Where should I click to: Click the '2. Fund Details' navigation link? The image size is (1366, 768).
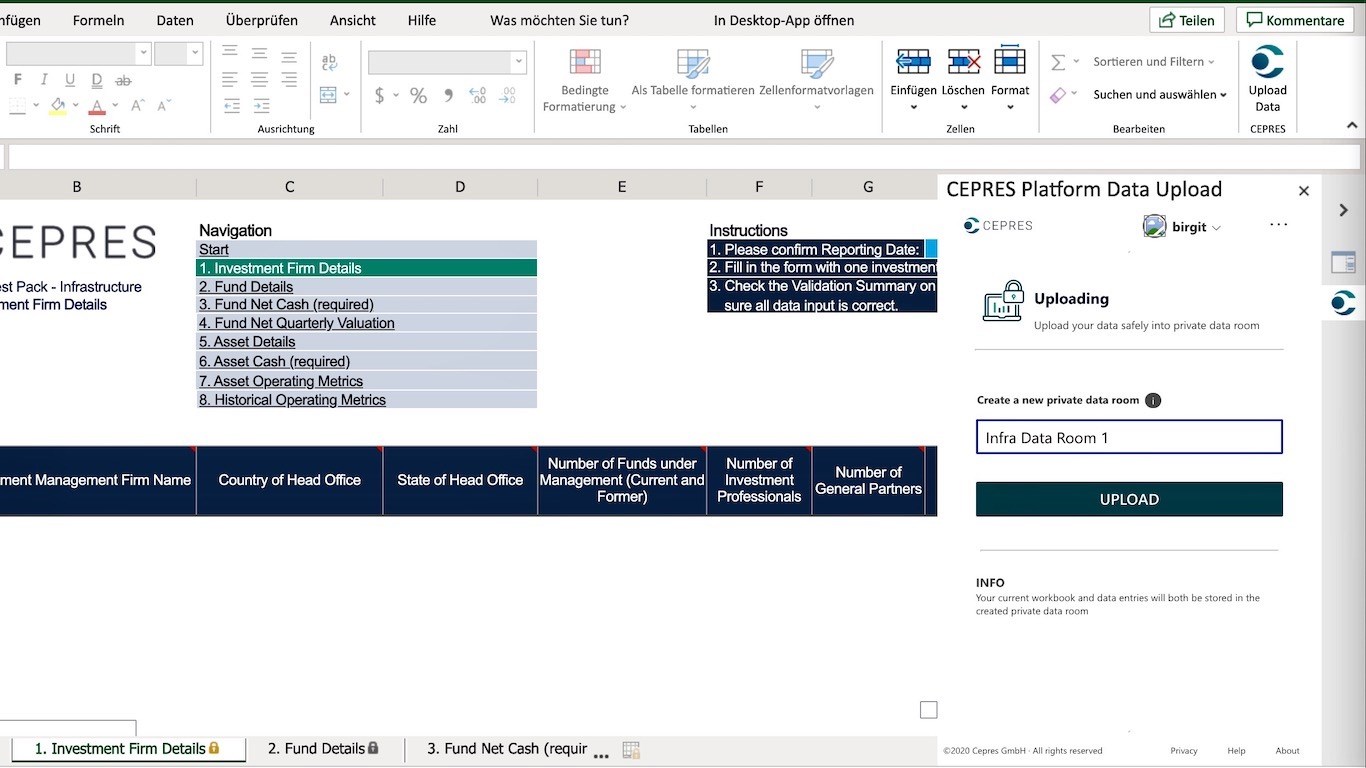246,287
